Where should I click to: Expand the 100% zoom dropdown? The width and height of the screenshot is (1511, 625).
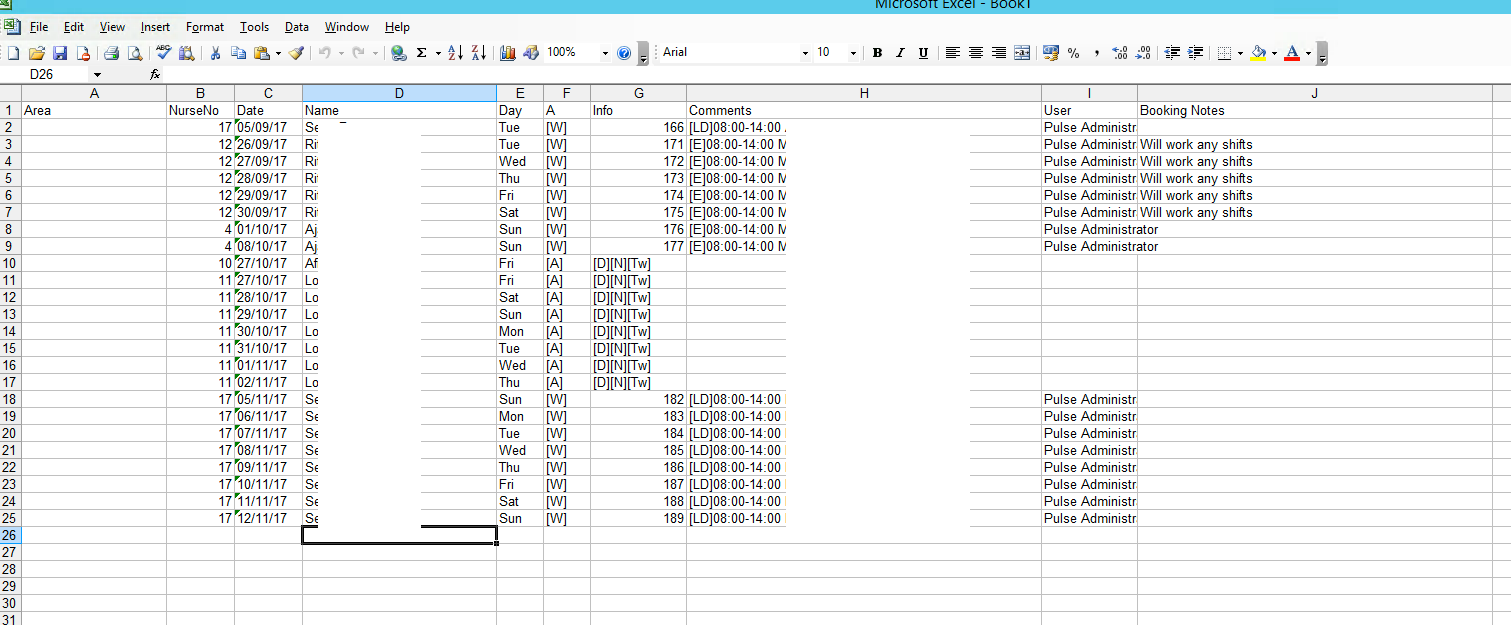[x=605, y=53]
